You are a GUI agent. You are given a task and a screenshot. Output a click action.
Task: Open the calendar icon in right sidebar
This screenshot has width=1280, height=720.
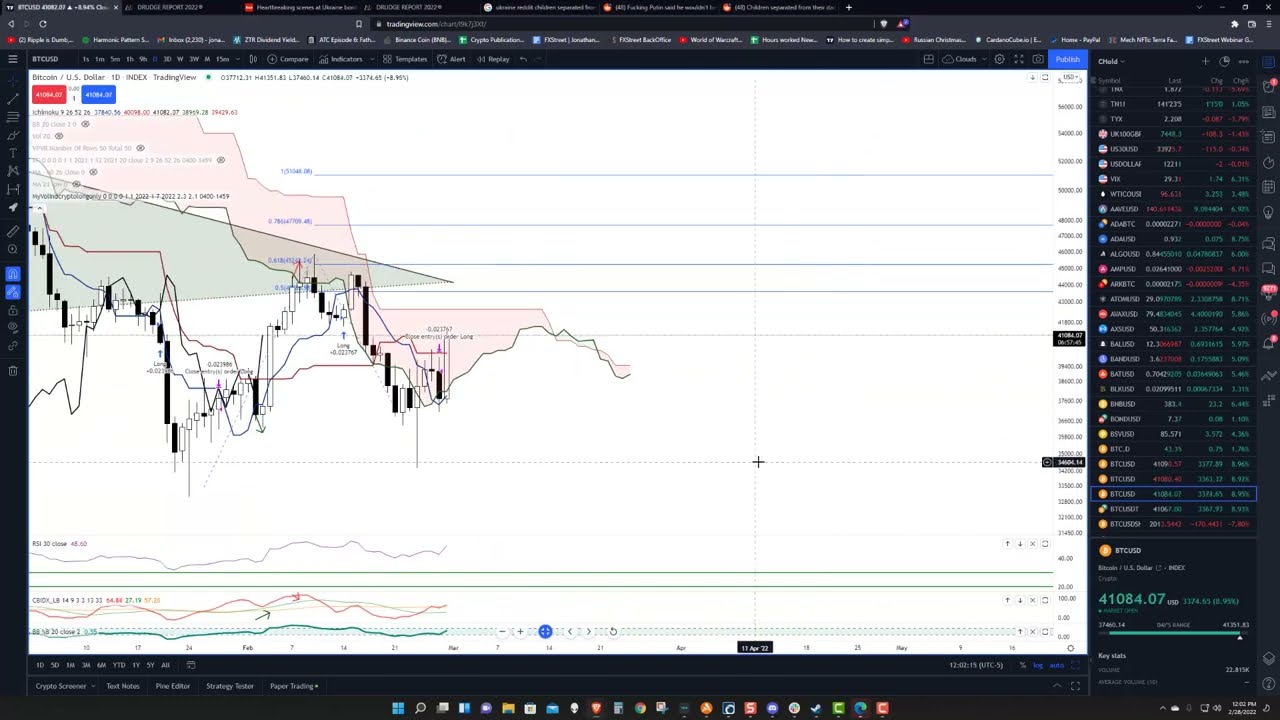[1269, 188]
